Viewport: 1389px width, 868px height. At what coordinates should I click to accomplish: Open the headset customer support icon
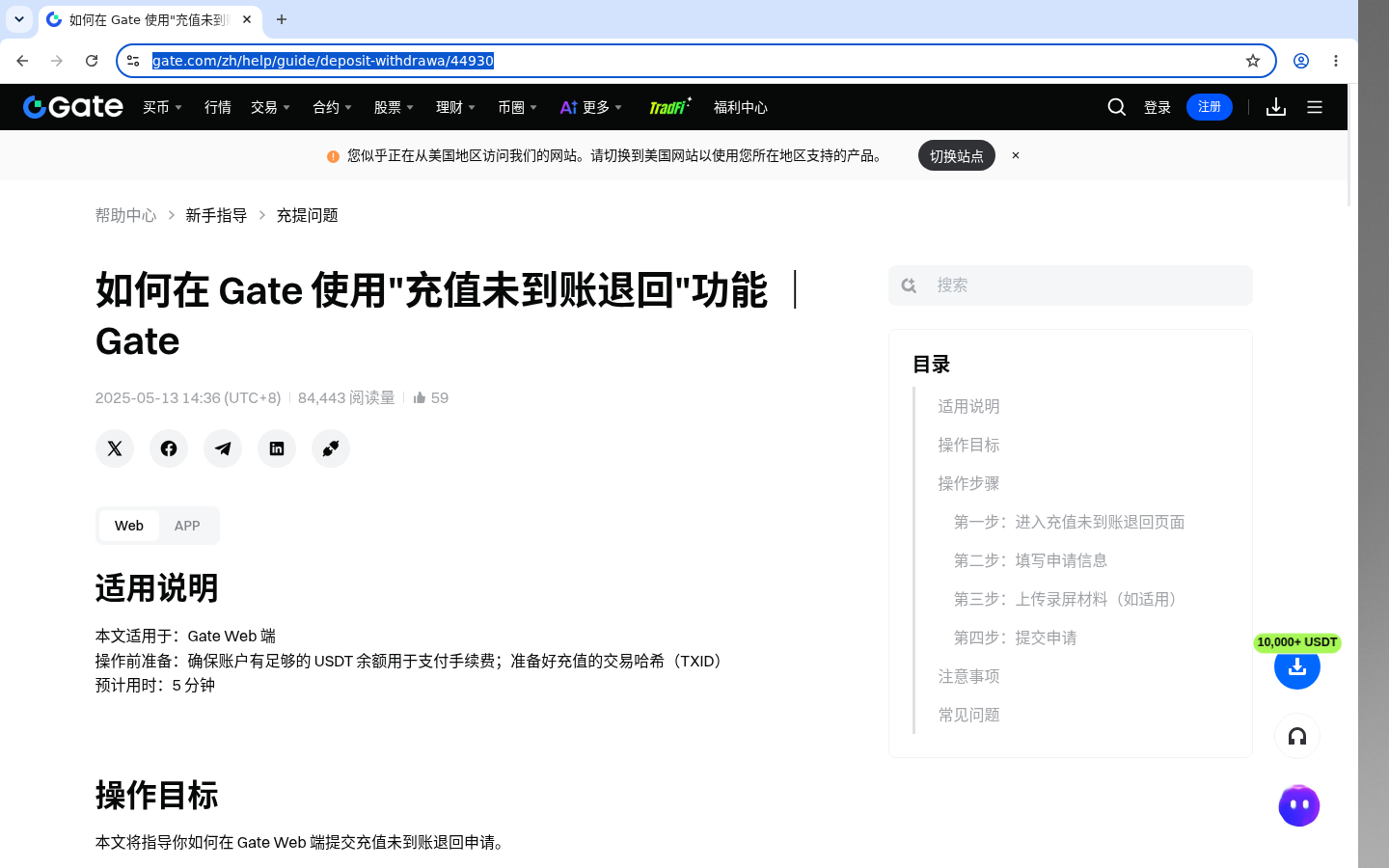[1297, 737]
